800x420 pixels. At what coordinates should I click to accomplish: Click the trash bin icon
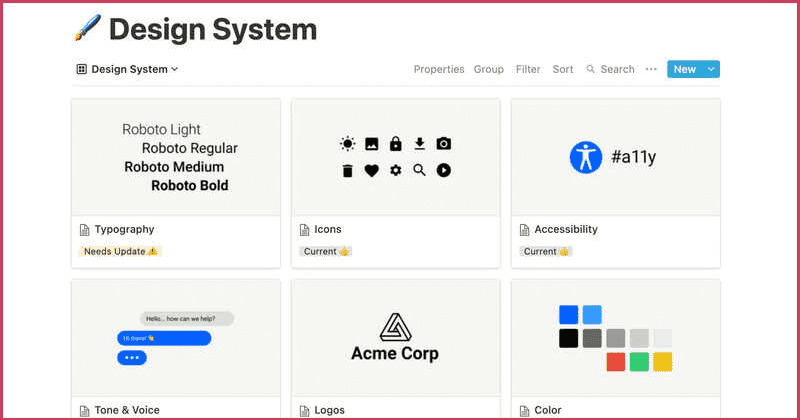[347, 170]
